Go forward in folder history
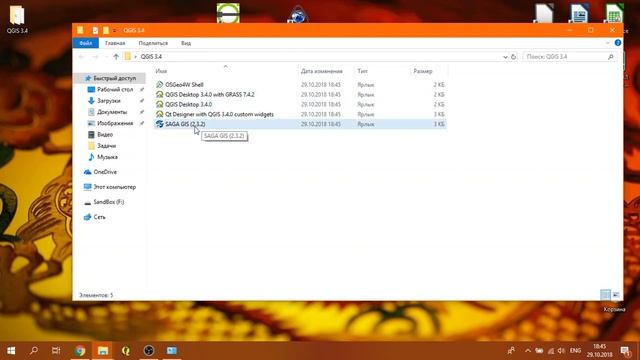The width and height of the screenshot is (640, 360). click(x=96, y=57)
